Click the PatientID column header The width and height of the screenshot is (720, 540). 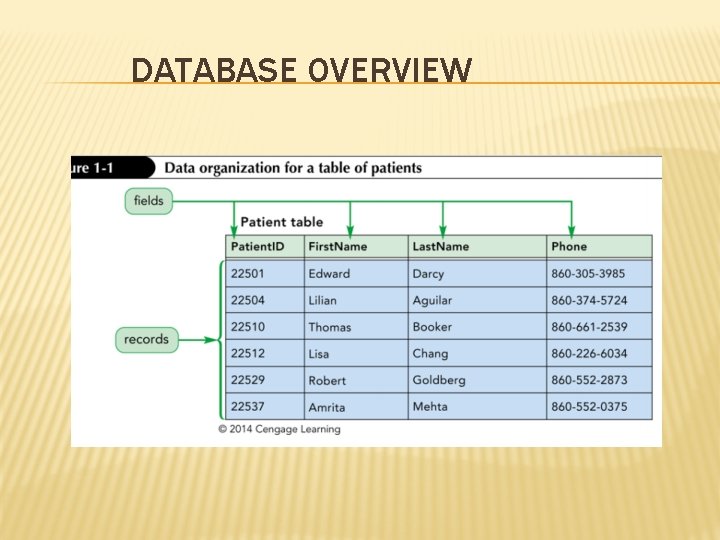[x=265, y=247]
